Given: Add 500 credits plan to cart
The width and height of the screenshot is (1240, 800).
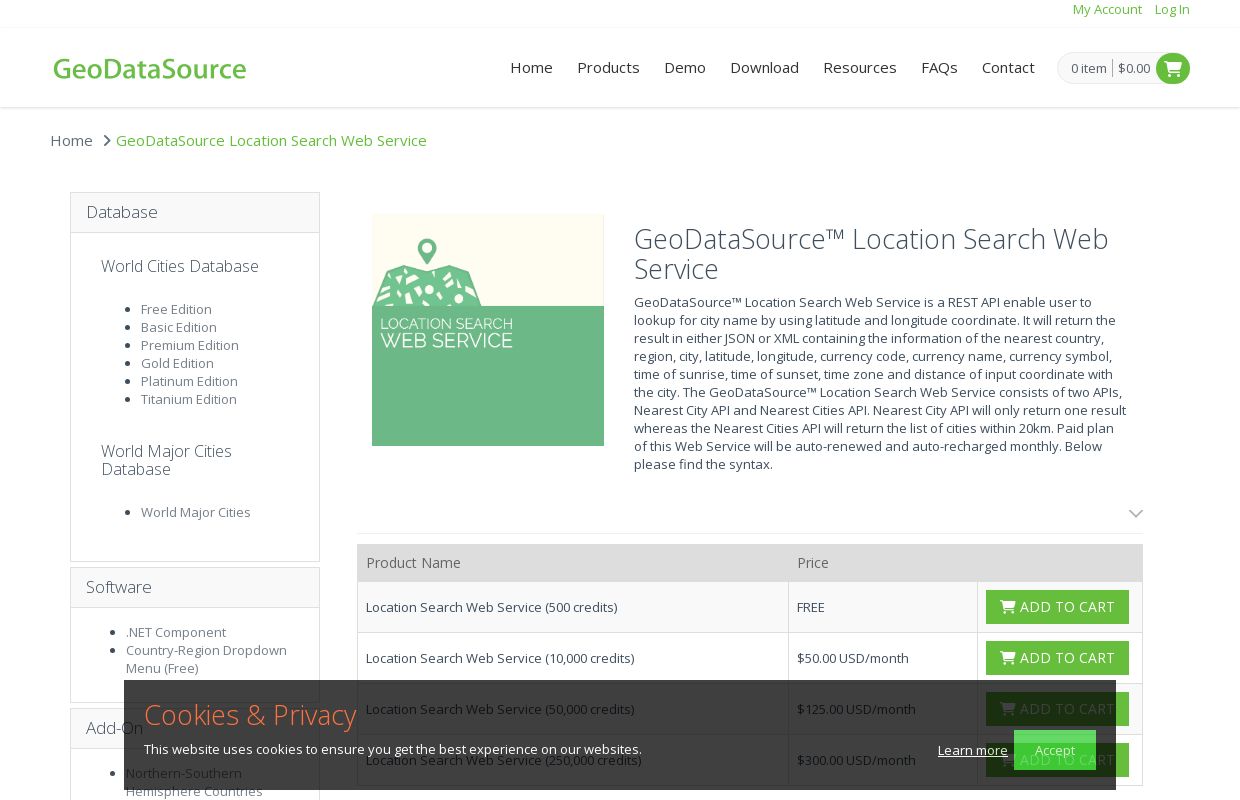Looking at the screenshot, I should pyautogui.click(x=1057, y=607).
